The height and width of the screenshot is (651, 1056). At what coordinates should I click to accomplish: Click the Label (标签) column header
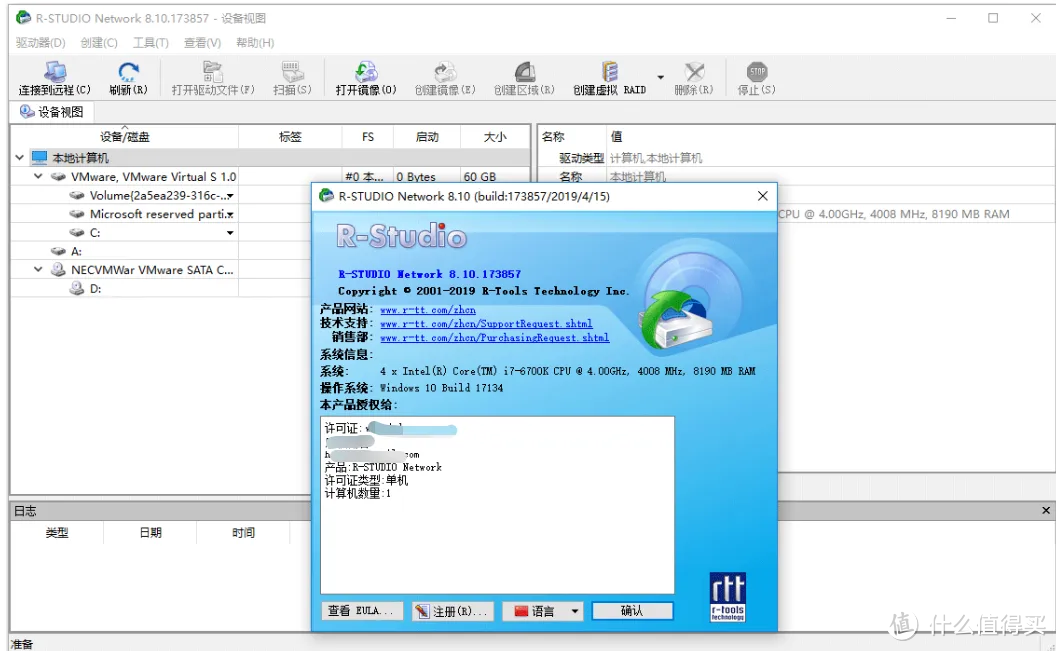tap(290, 137)
